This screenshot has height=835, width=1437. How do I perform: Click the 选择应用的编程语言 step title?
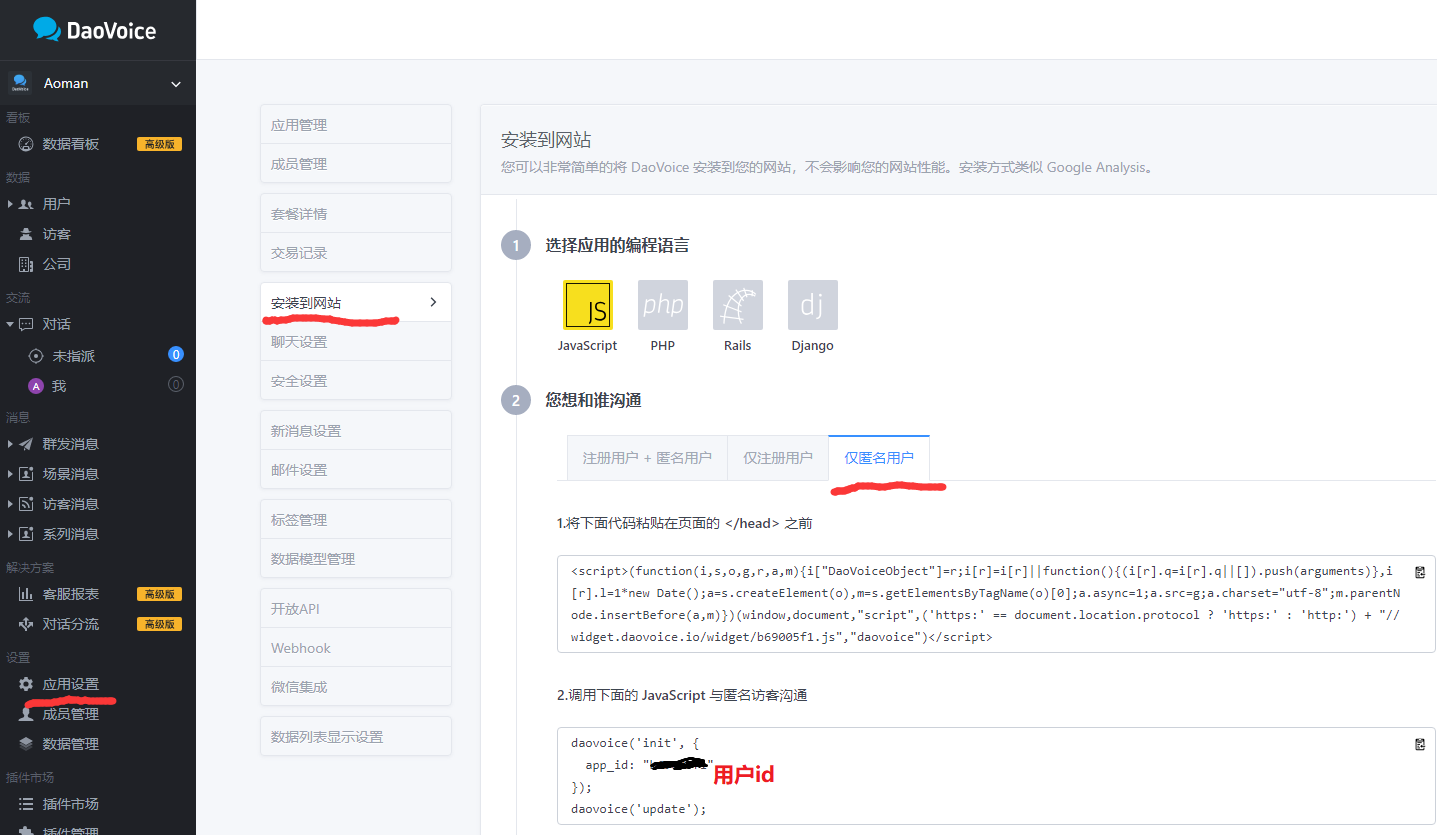(x=617, y=245)
